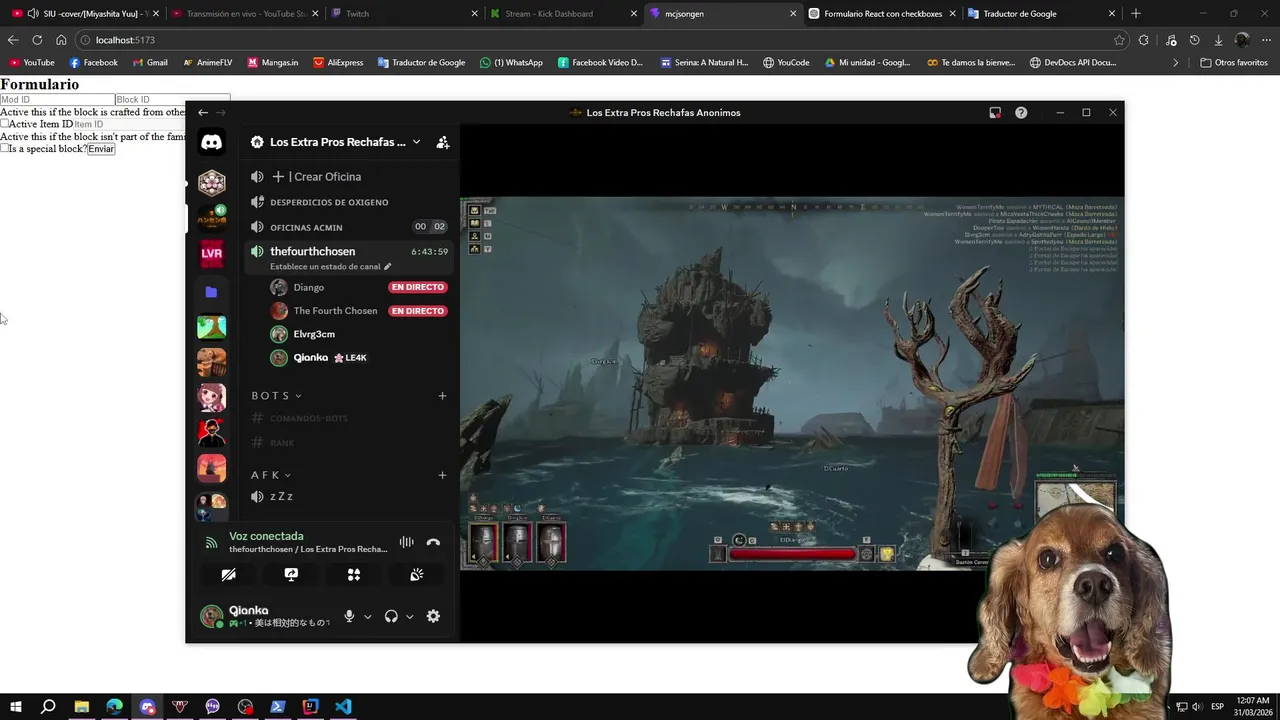Open invite people icon beside server name
The height and width of the screenshot is (720, 1280).
[443, 142]
